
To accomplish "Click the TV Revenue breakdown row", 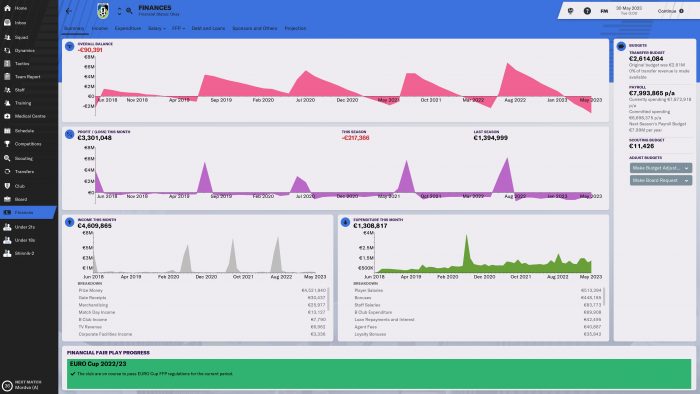I will click(x=202, y=327).
